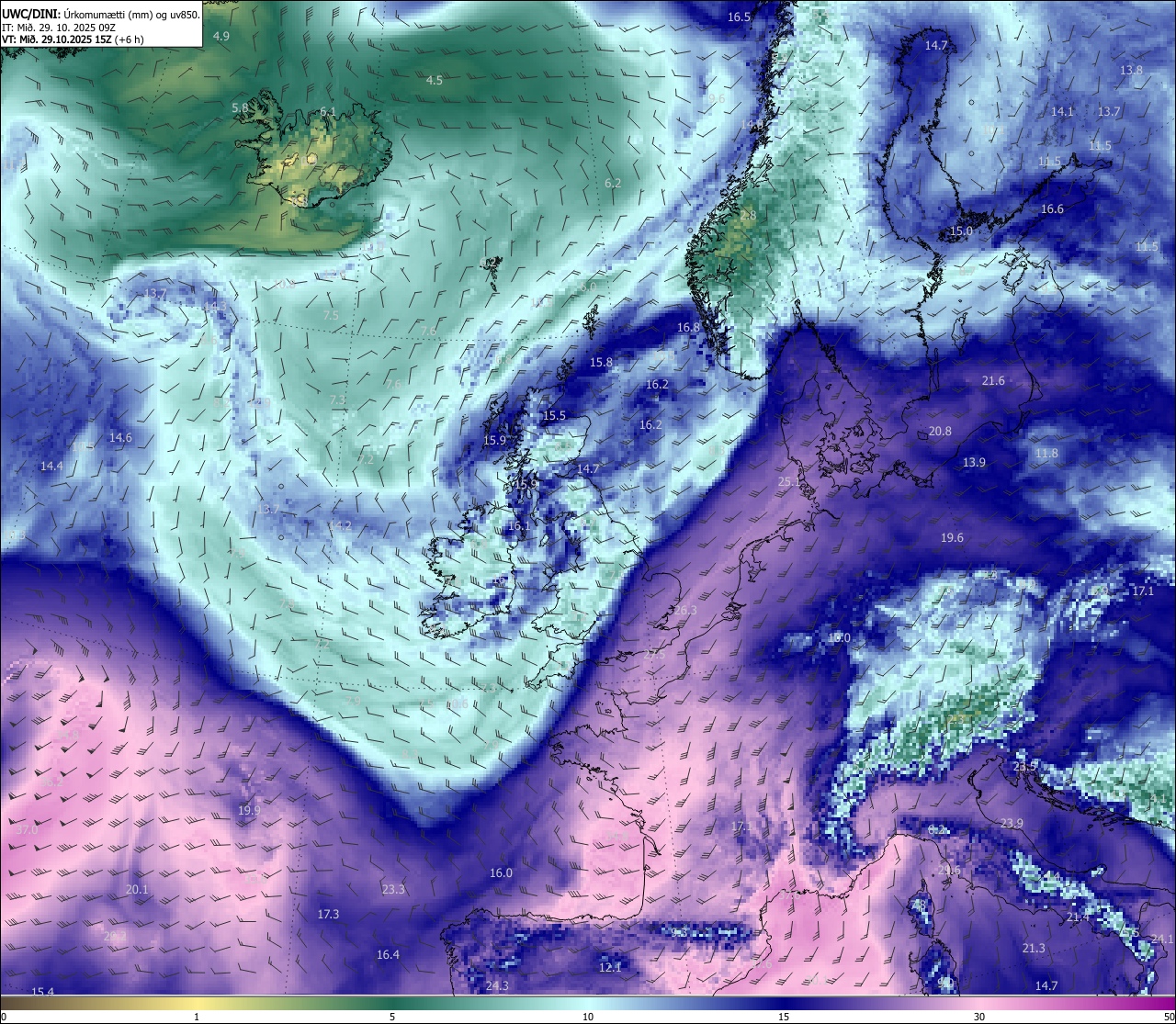Click the 16.4 value on the map
Screen dimensions: 1176x1024
point(388,955)
